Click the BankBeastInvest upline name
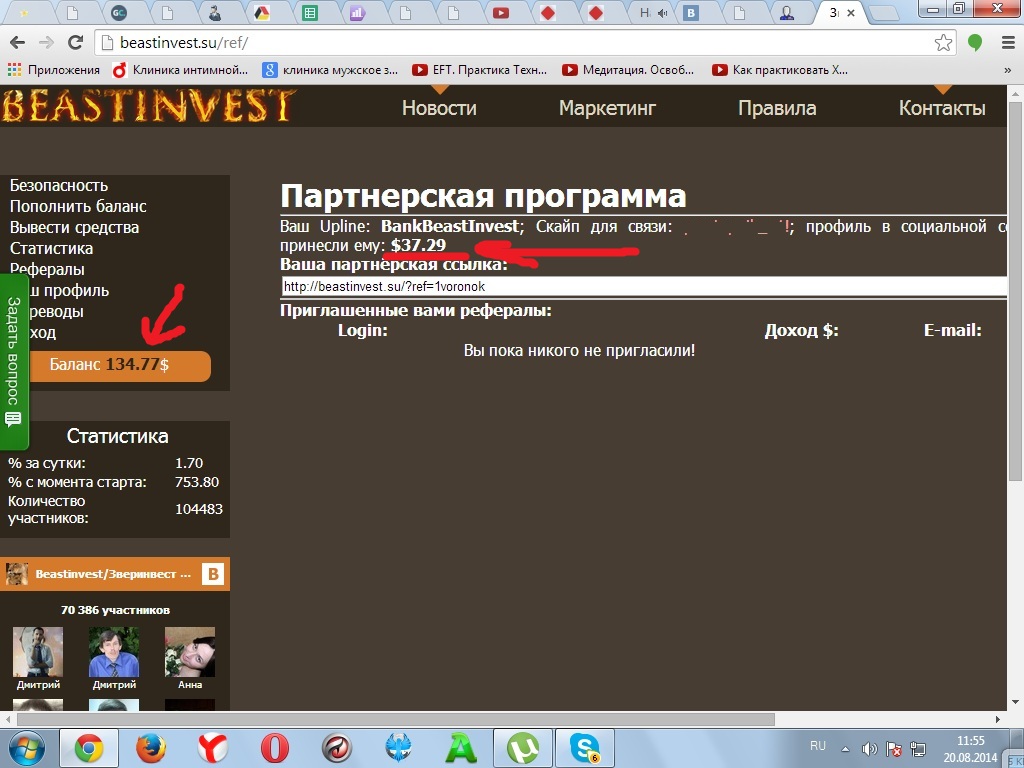This screenshot has height=768, width=1024. tap(450, 227)
